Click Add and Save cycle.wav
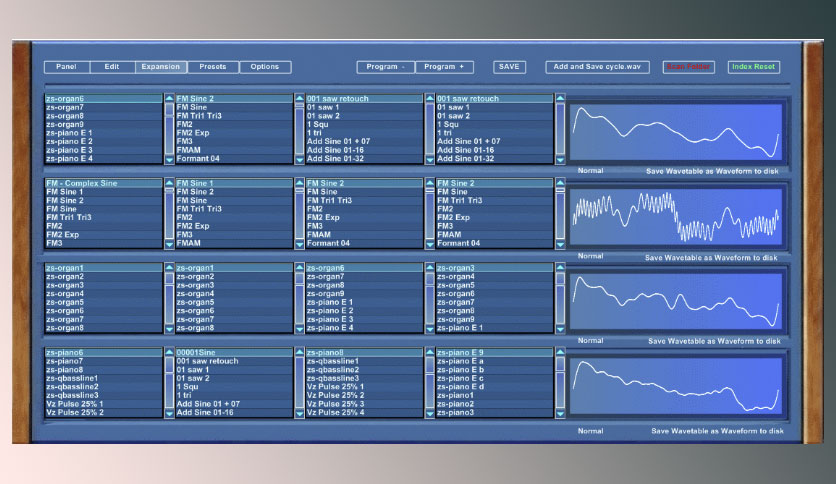This screenshot has width=836, height=484. [597, 67]
